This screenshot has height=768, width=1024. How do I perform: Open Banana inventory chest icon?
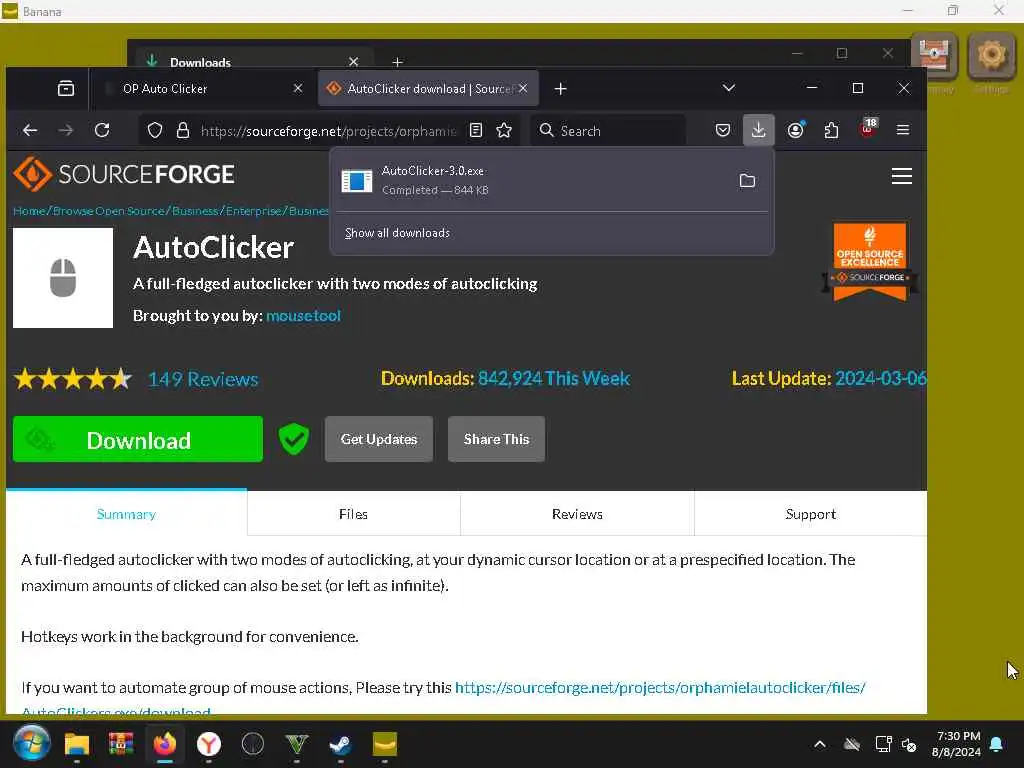[x=934, y=56]
